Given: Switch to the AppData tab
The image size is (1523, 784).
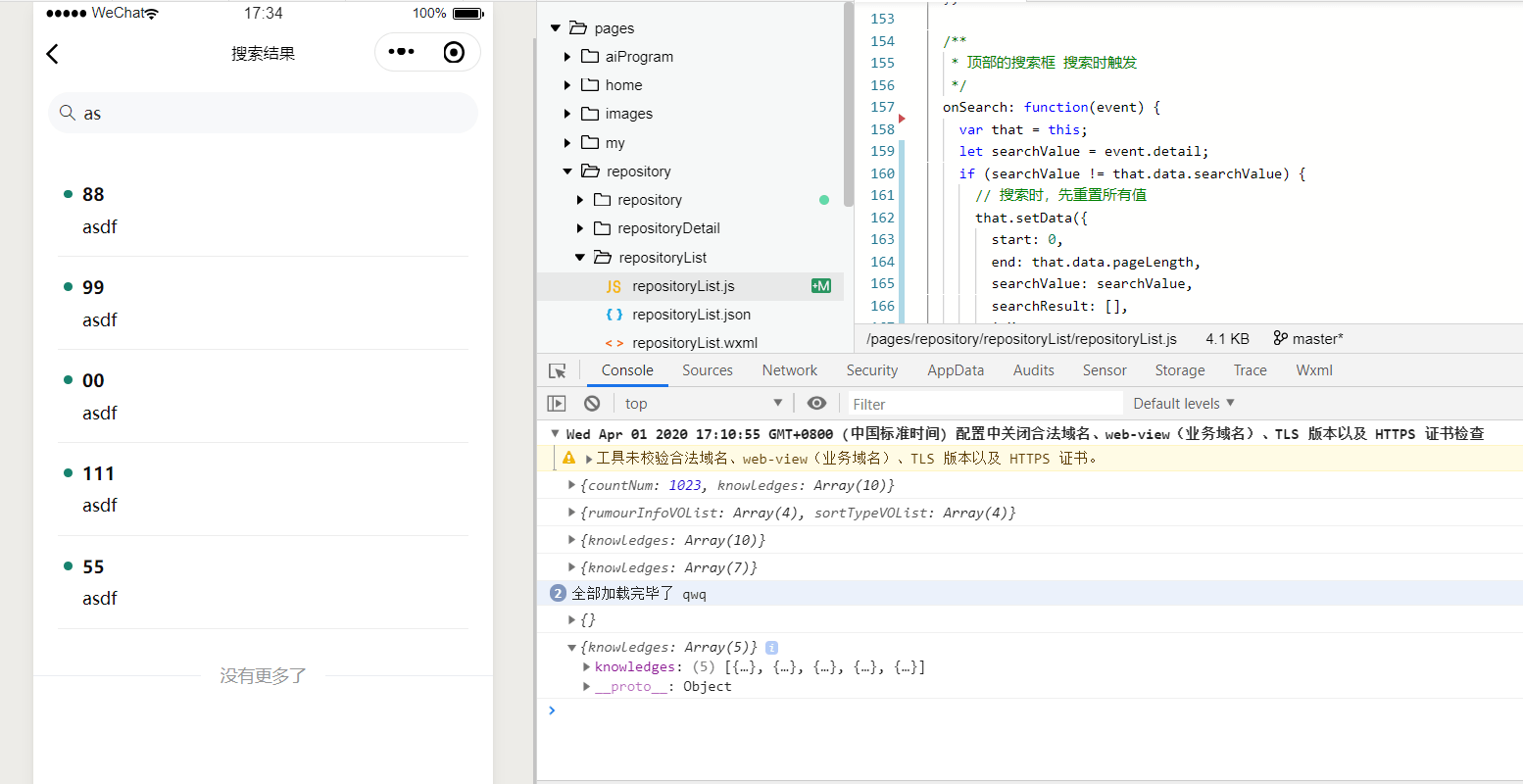Looking at the screenshot, I should click(x=956, y=370).
